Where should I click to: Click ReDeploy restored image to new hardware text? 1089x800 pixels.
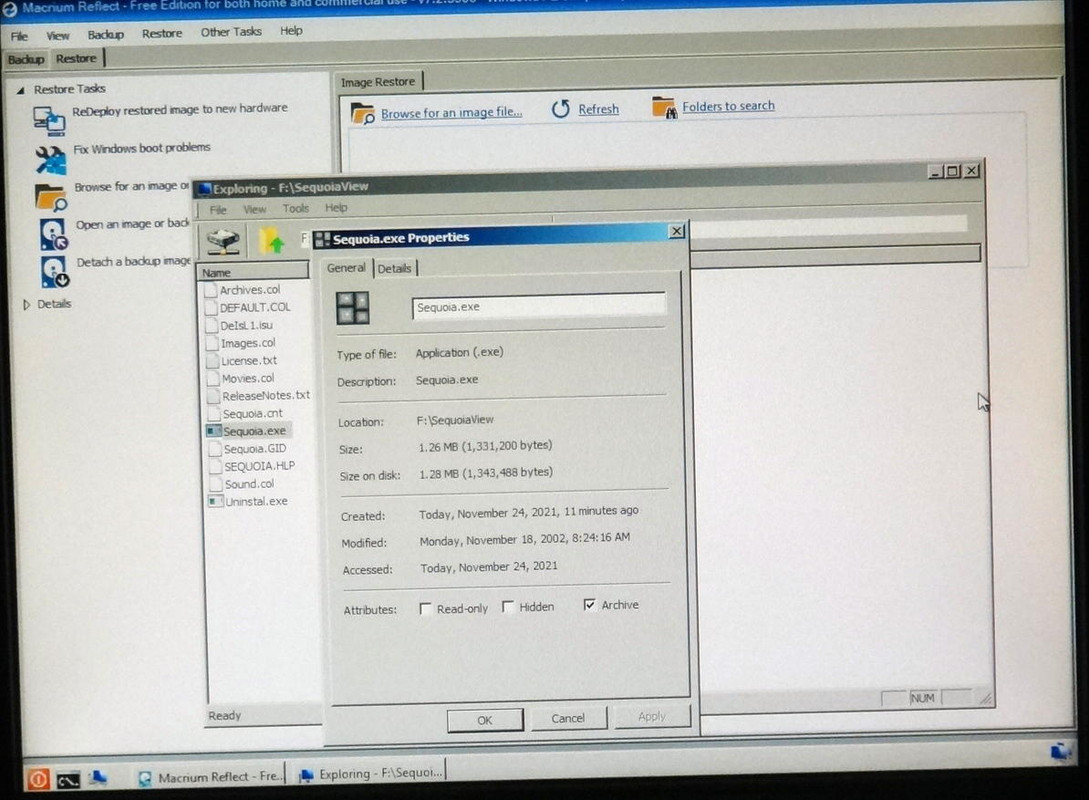180,109
